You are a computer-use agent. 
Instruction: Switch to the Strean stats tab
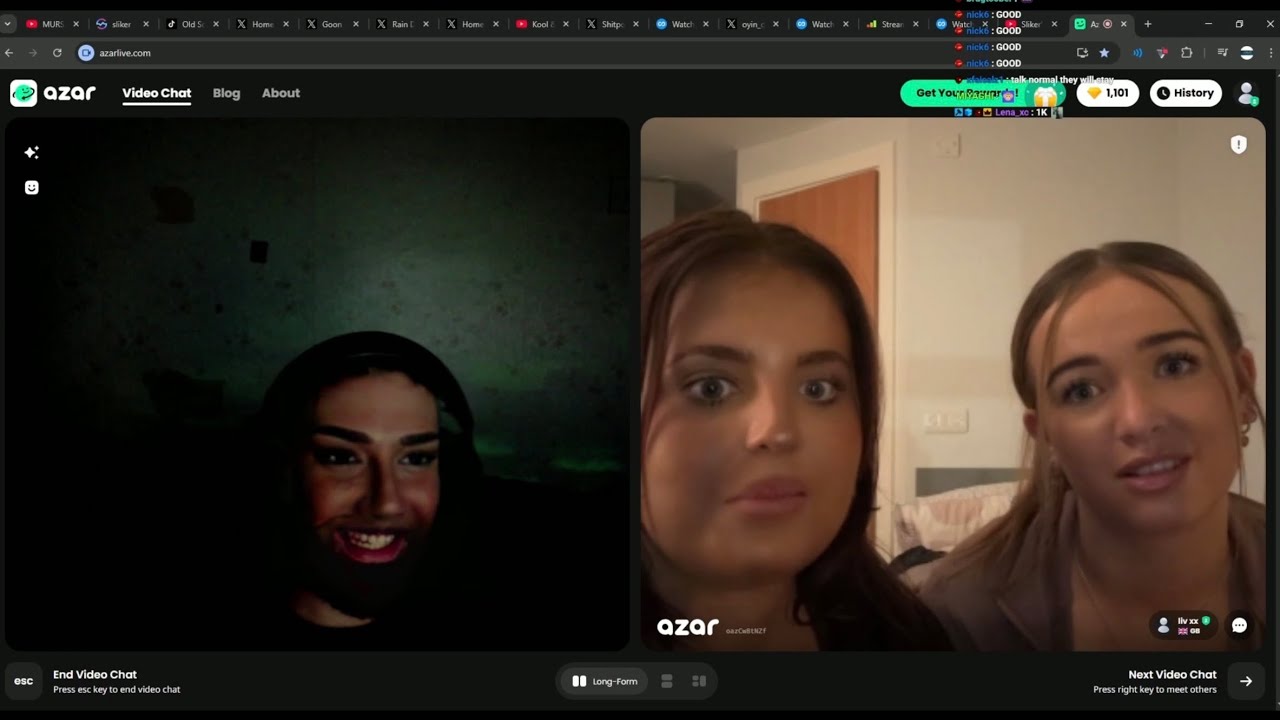pyautogui.click(x=891, y=24)
